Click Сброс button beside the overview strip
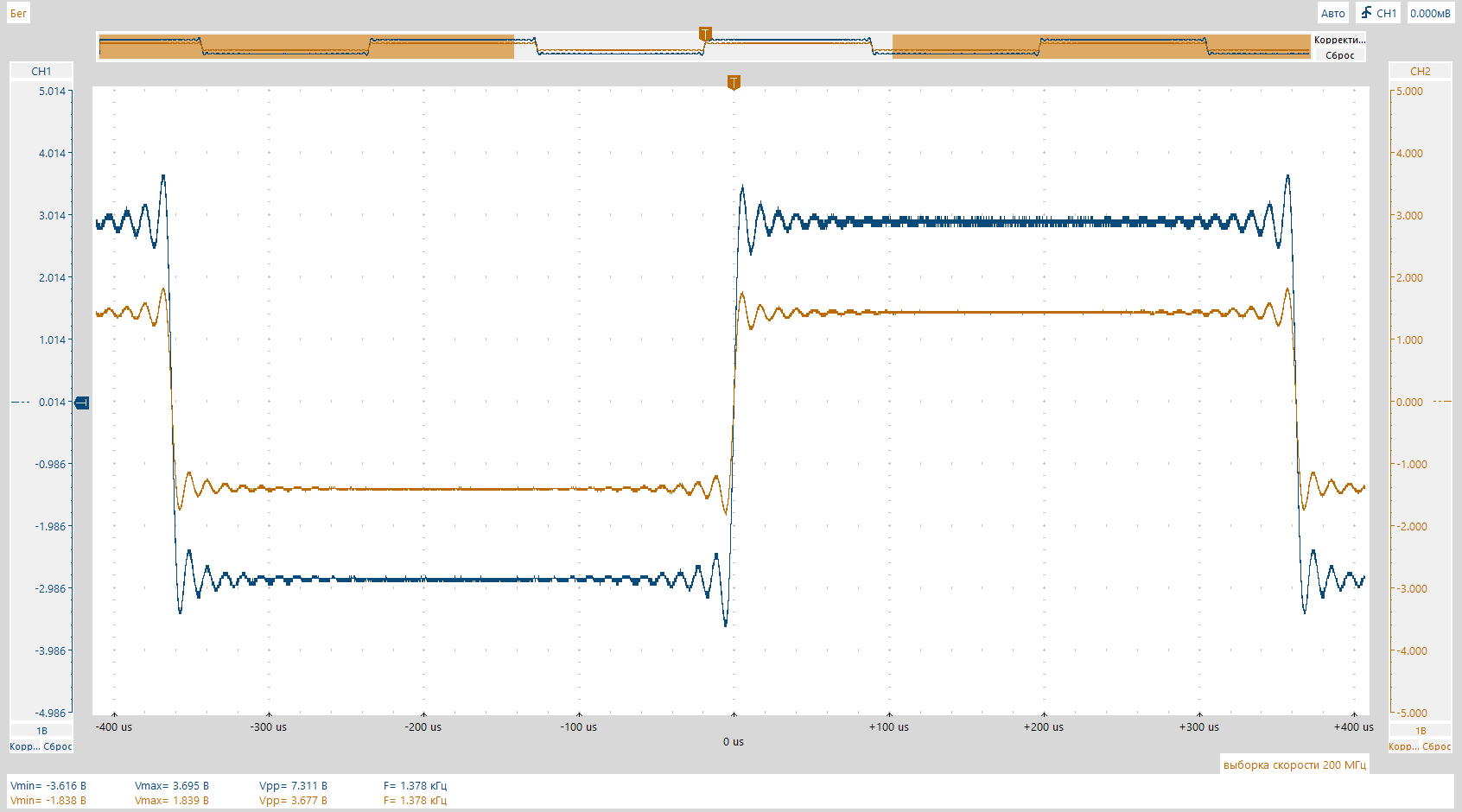1462x812 pixels. pos(1339,55)
